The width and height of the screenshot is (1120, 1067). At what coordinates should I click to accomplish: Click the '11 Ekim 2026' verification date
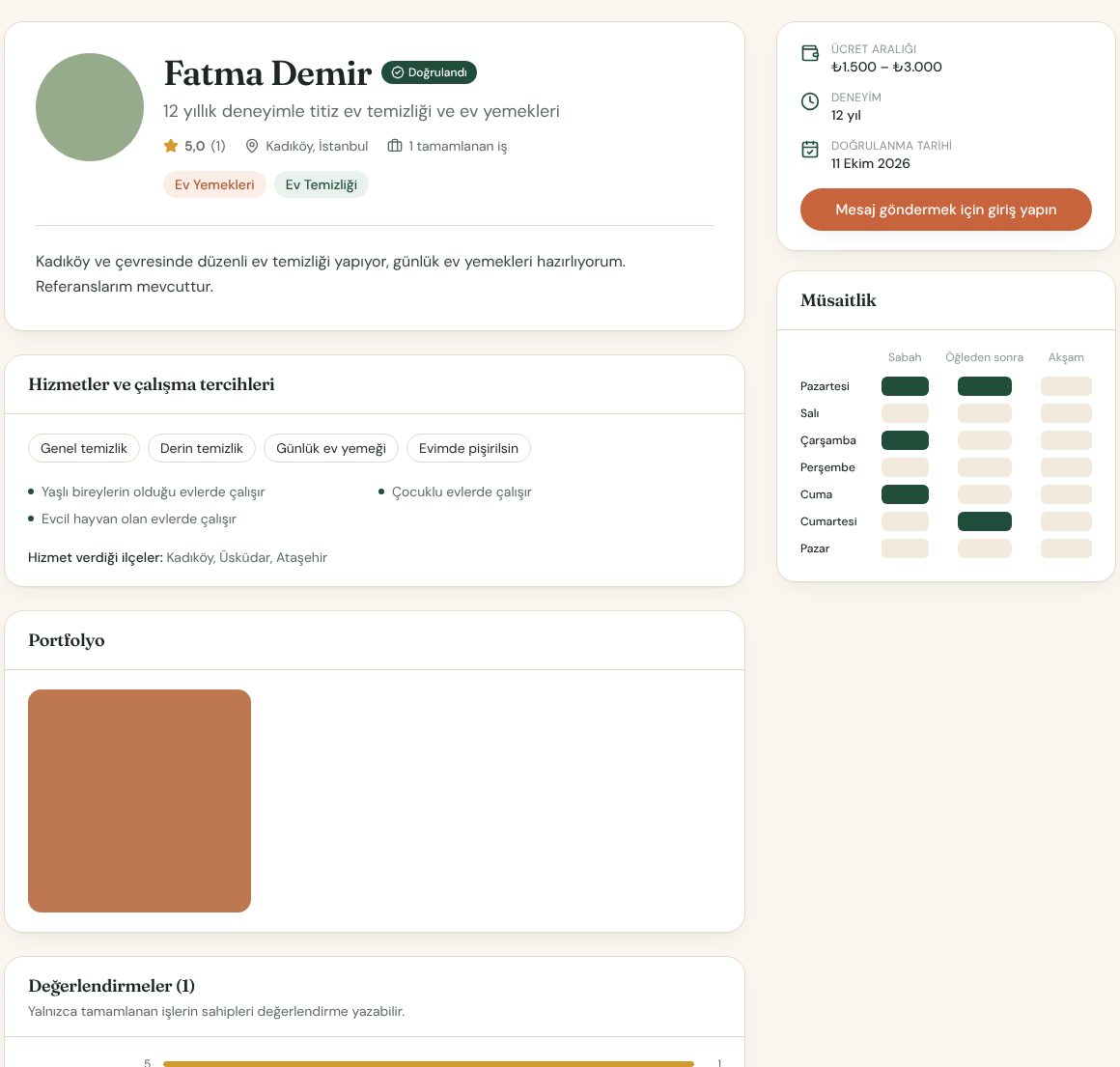[870, 163]
